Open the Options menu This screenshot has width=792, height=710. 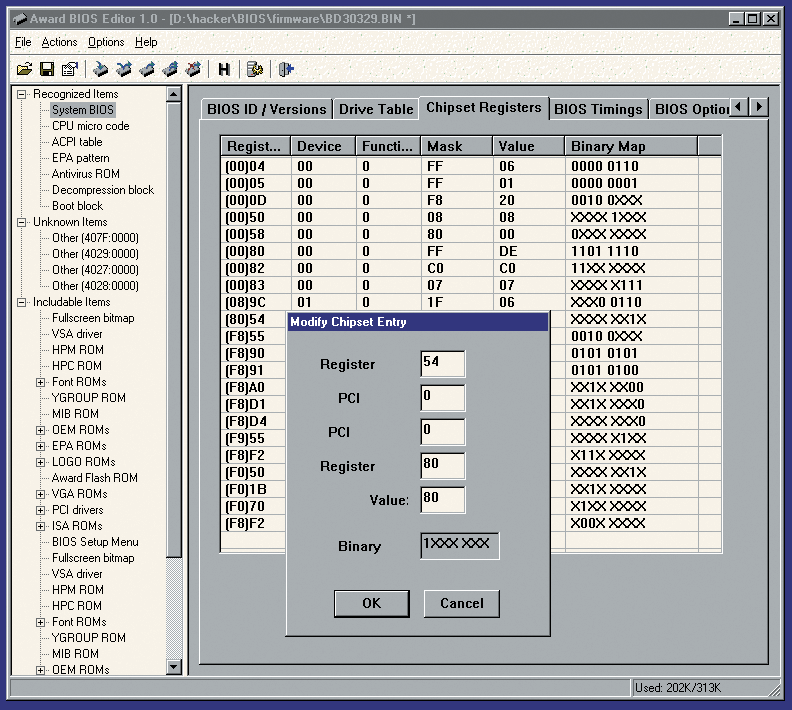pos(106,42)
